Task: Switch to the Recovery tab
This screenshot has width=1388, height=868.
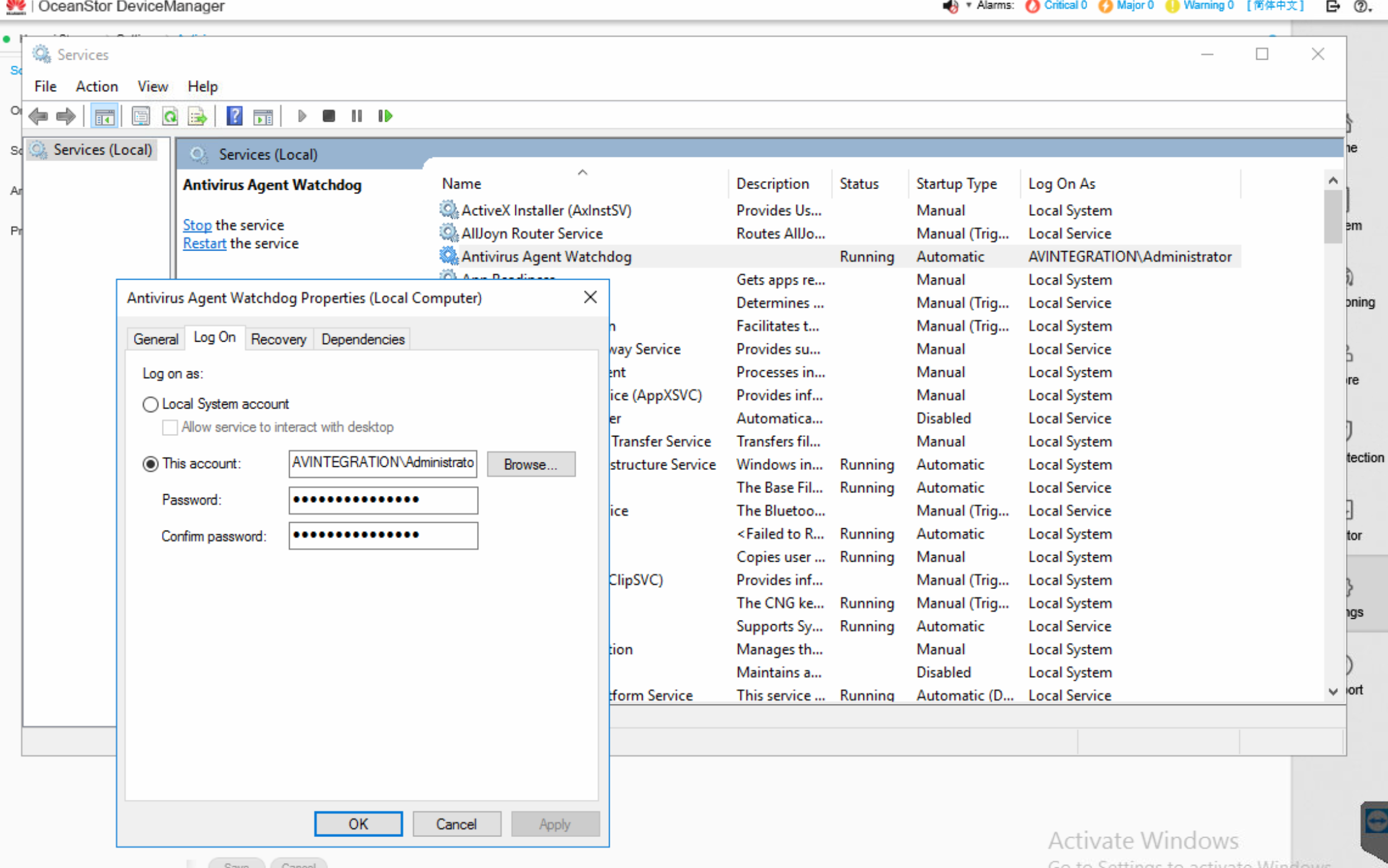Action: [278, 339]
